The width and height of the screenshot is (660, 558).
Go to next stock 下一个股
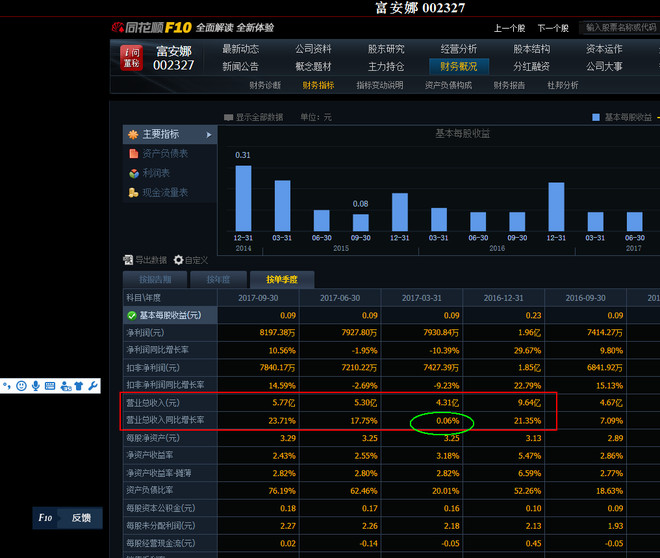[x=553, y=28]
